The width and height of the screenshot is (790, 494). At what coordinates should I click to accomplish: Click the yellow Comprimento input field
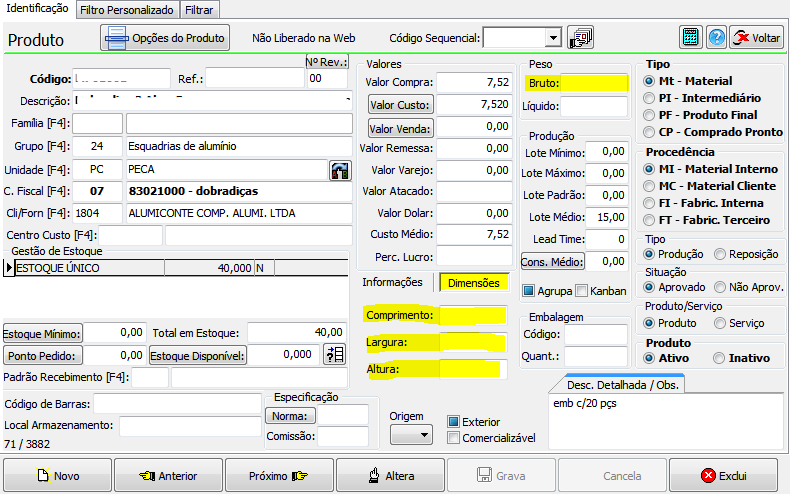tap(472, 316)
